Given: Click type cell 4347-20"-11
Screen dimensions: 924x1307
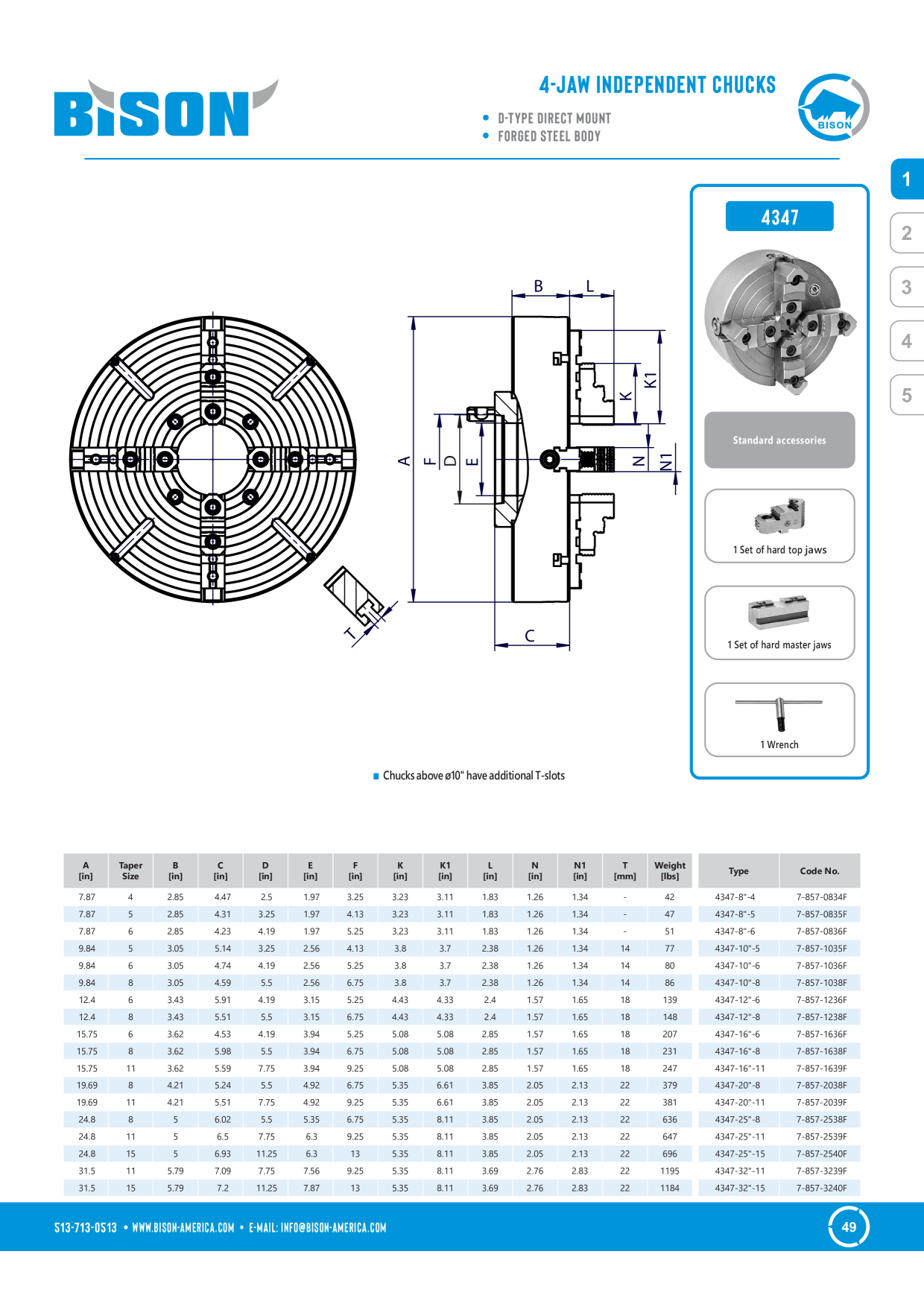Looking at the screenshot, I should click(739, 1102).
